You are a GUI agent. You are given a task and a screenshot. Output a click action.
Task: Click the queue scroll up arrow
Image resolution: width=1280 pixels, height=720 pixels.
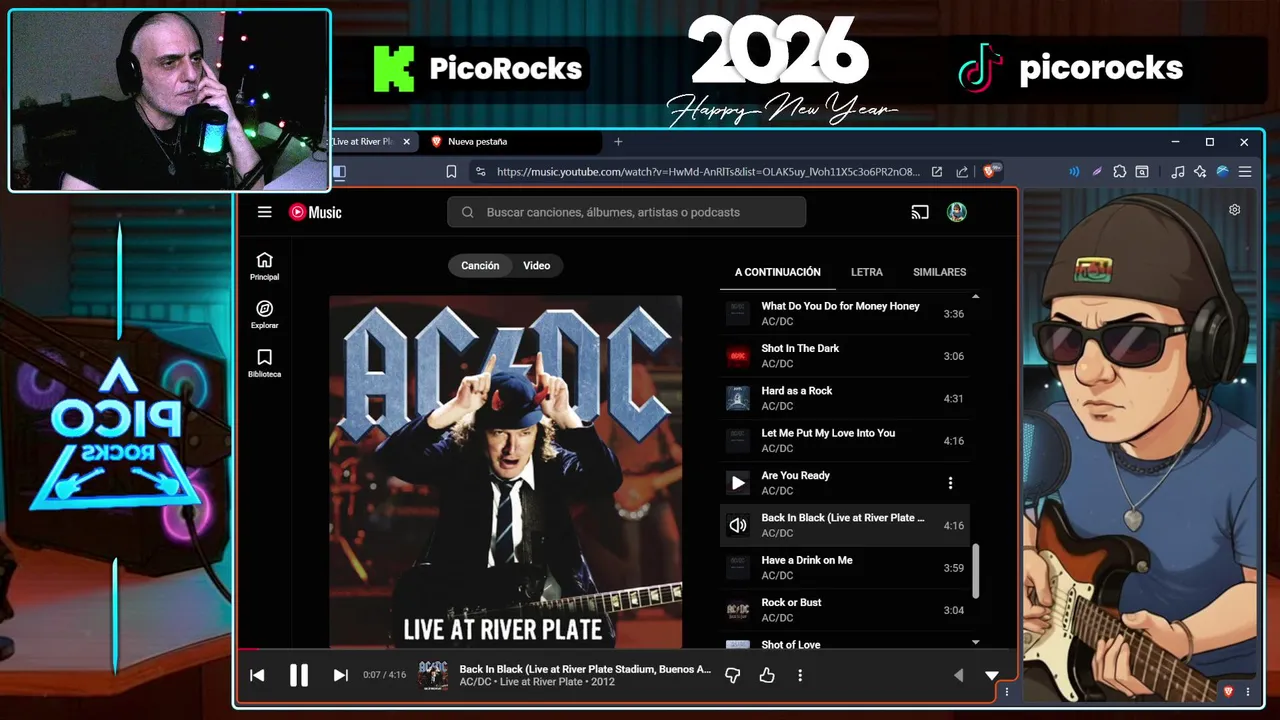point(976,297)
